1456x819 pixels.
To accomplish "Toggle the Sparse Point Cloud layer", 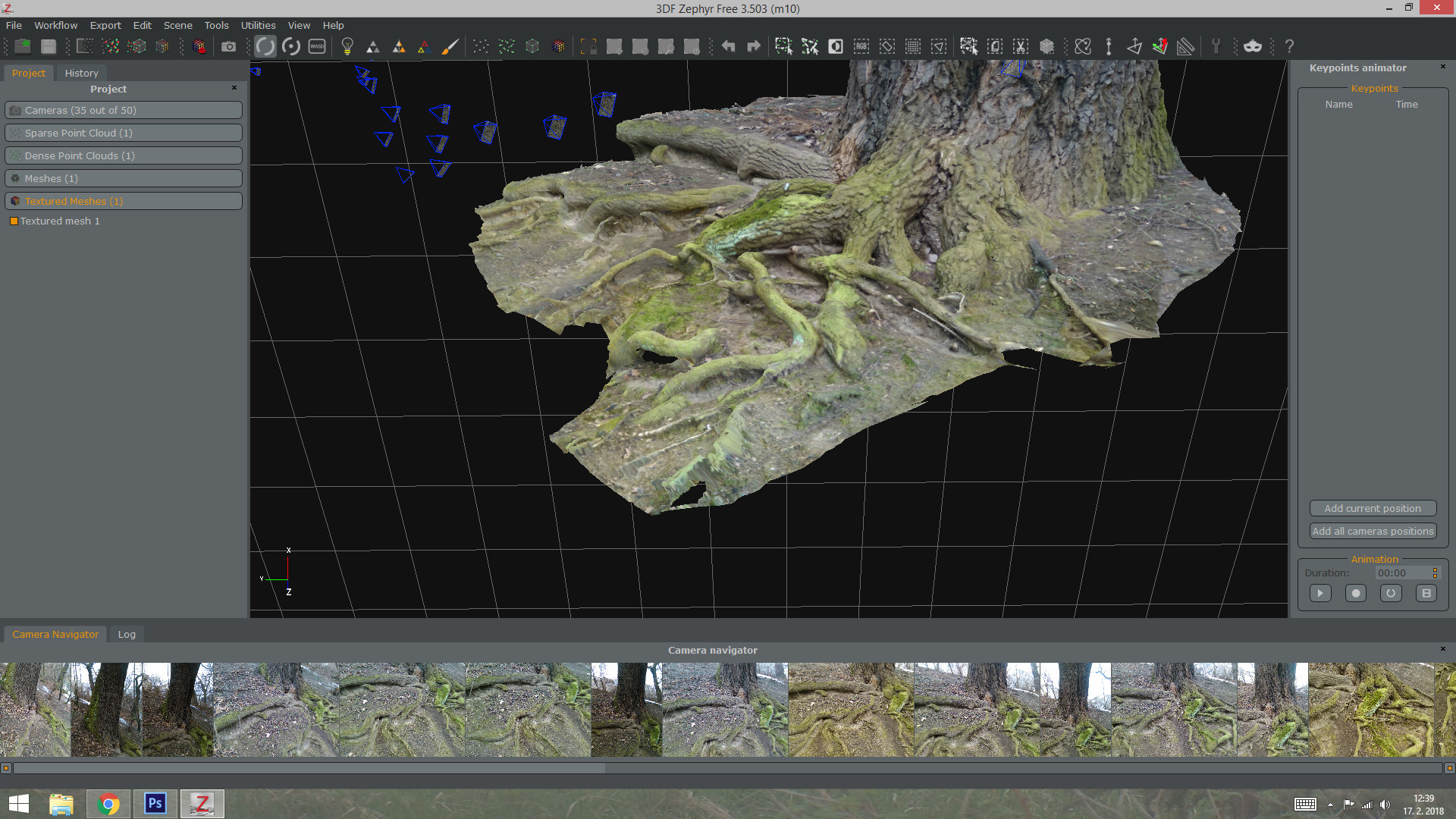I will (123, 133).
